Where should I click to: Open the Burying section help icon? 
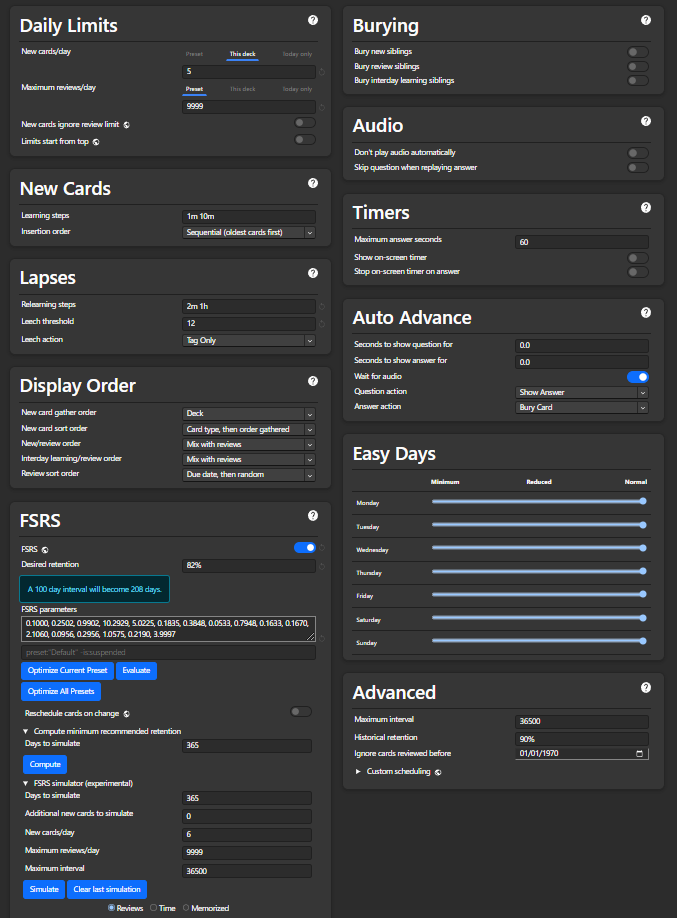[645, 19]
